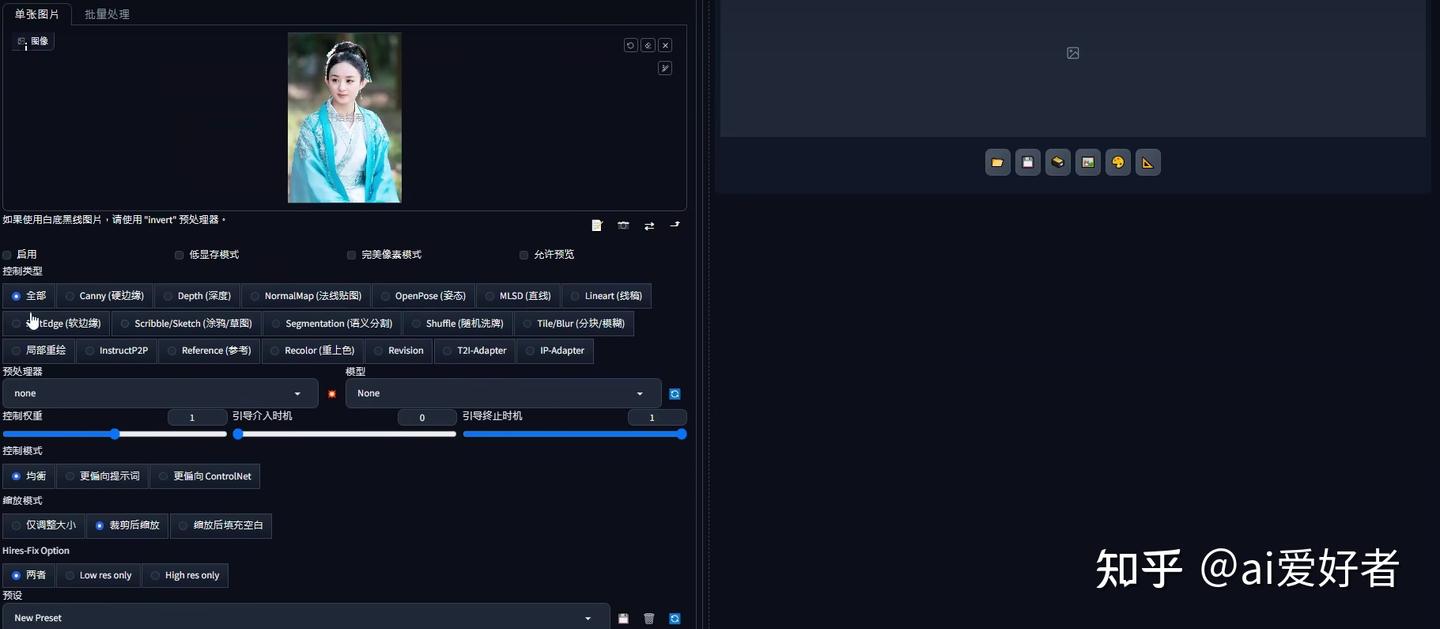The width and height of the screenshot is (1440, 629).
Task: Toggle the 低显存模式 checkbox
Action: [x=180, y=255]
